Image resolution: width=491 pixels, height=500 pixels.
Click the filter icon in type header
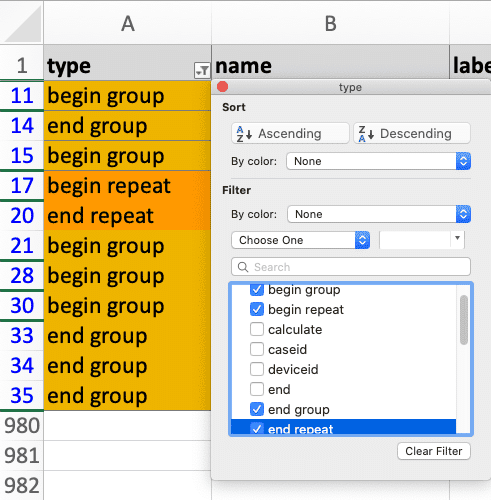202,70
